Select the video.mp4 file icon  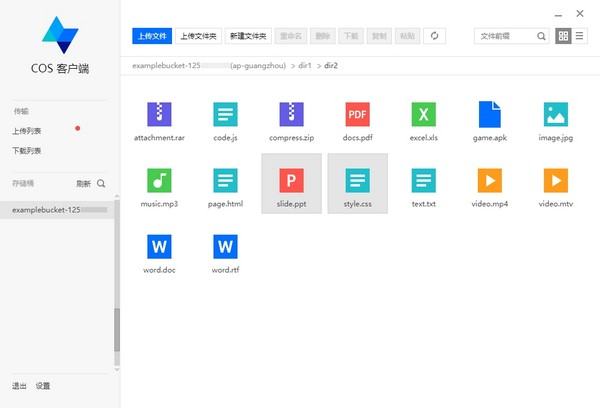click(x=490, y=180)
